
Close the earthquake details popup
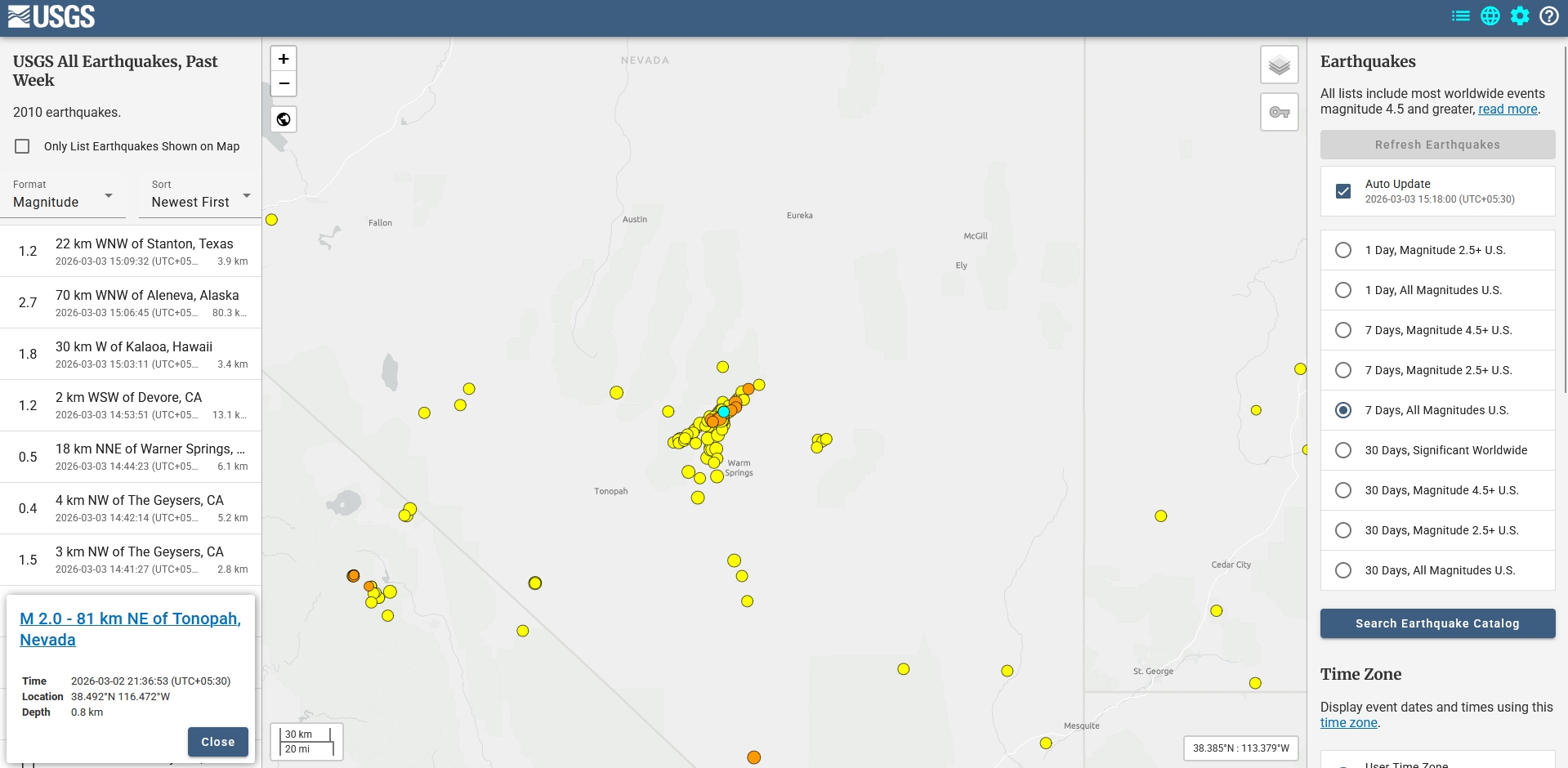(x=218, y=742)
